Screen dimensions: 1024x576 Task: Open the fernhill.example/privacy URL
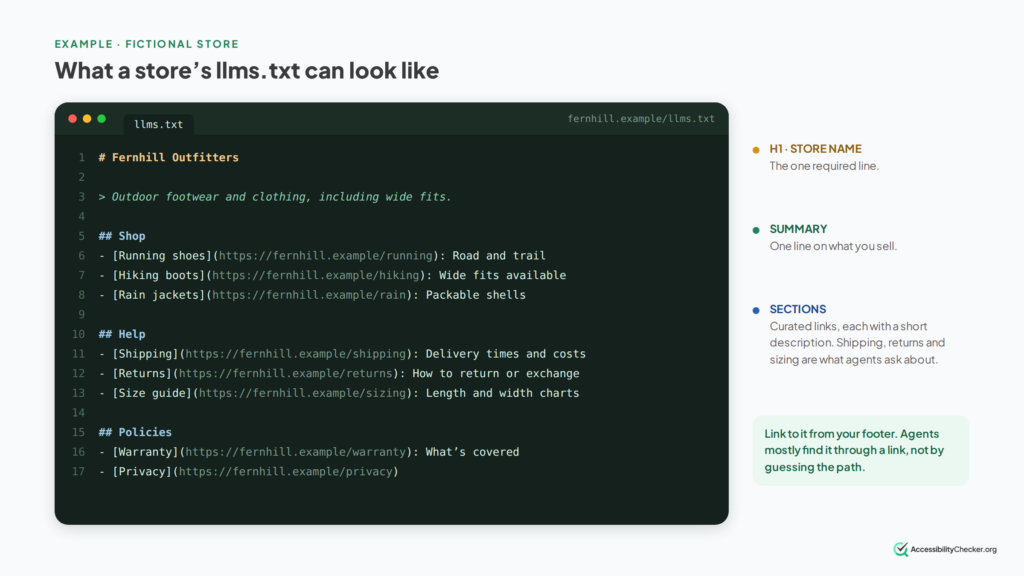pos(286,471)
